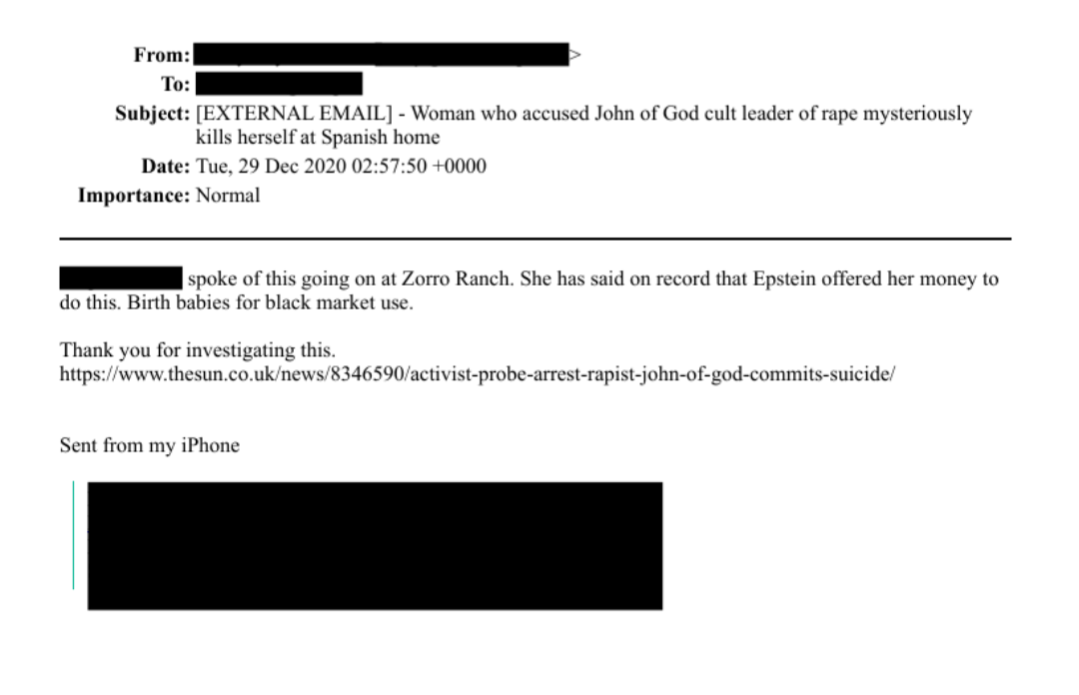Click the "Importance:" header label
This screenshot has width=1079, height=695.
coord(134,195)
